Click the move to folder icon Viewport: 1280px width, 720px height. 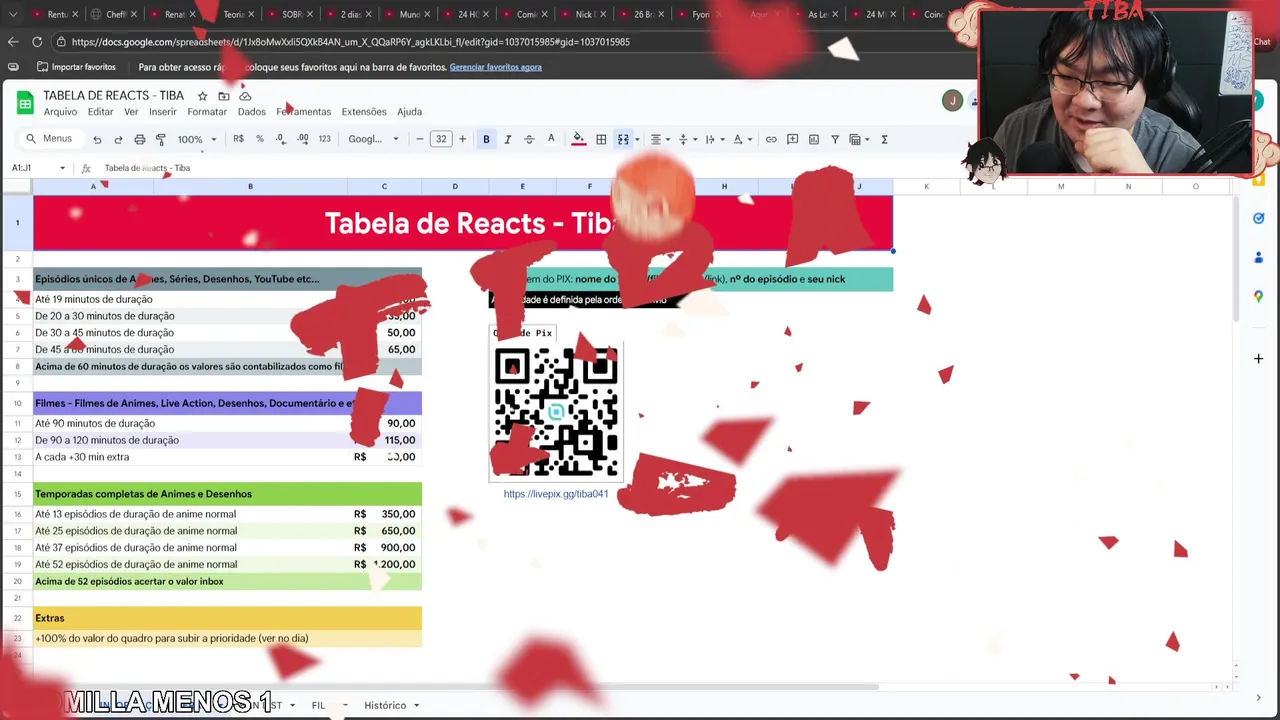(224, 96)
